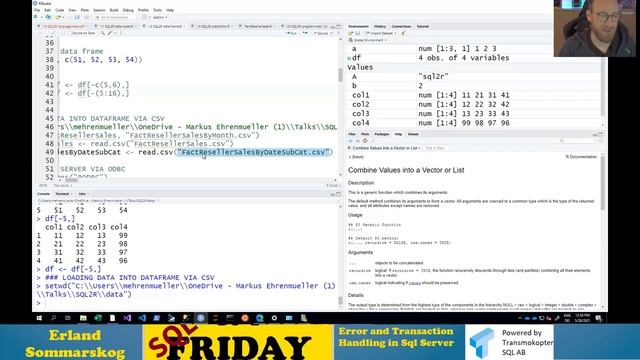Click the Re-run previous code icon
The image size is (640, 360).
point(305,33)
